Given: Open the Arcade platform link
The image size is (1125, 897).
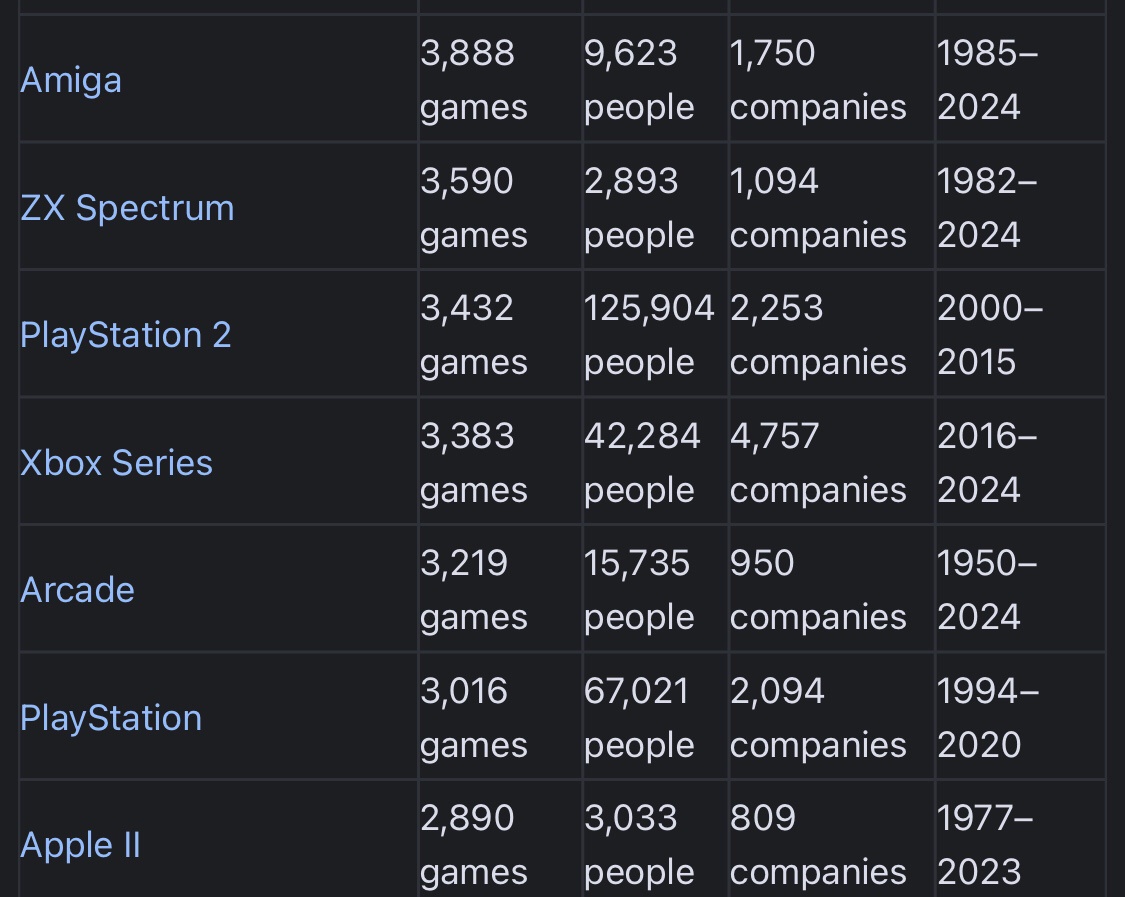Looking at the screenshot, I should (77, 590).
